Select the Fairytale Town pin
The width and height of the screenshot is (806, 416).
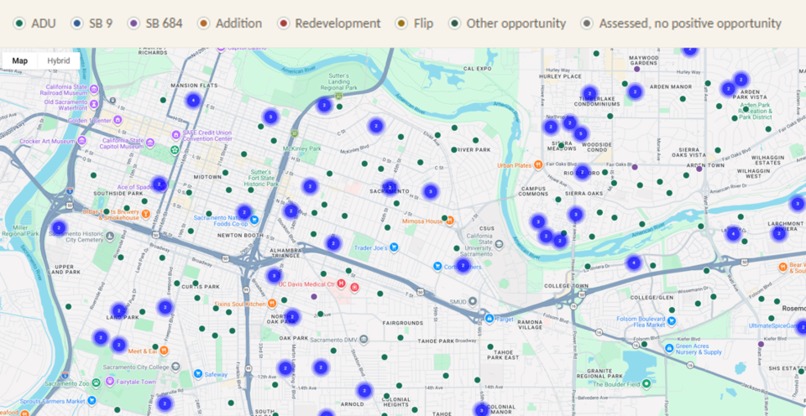[x=109, y=381]
